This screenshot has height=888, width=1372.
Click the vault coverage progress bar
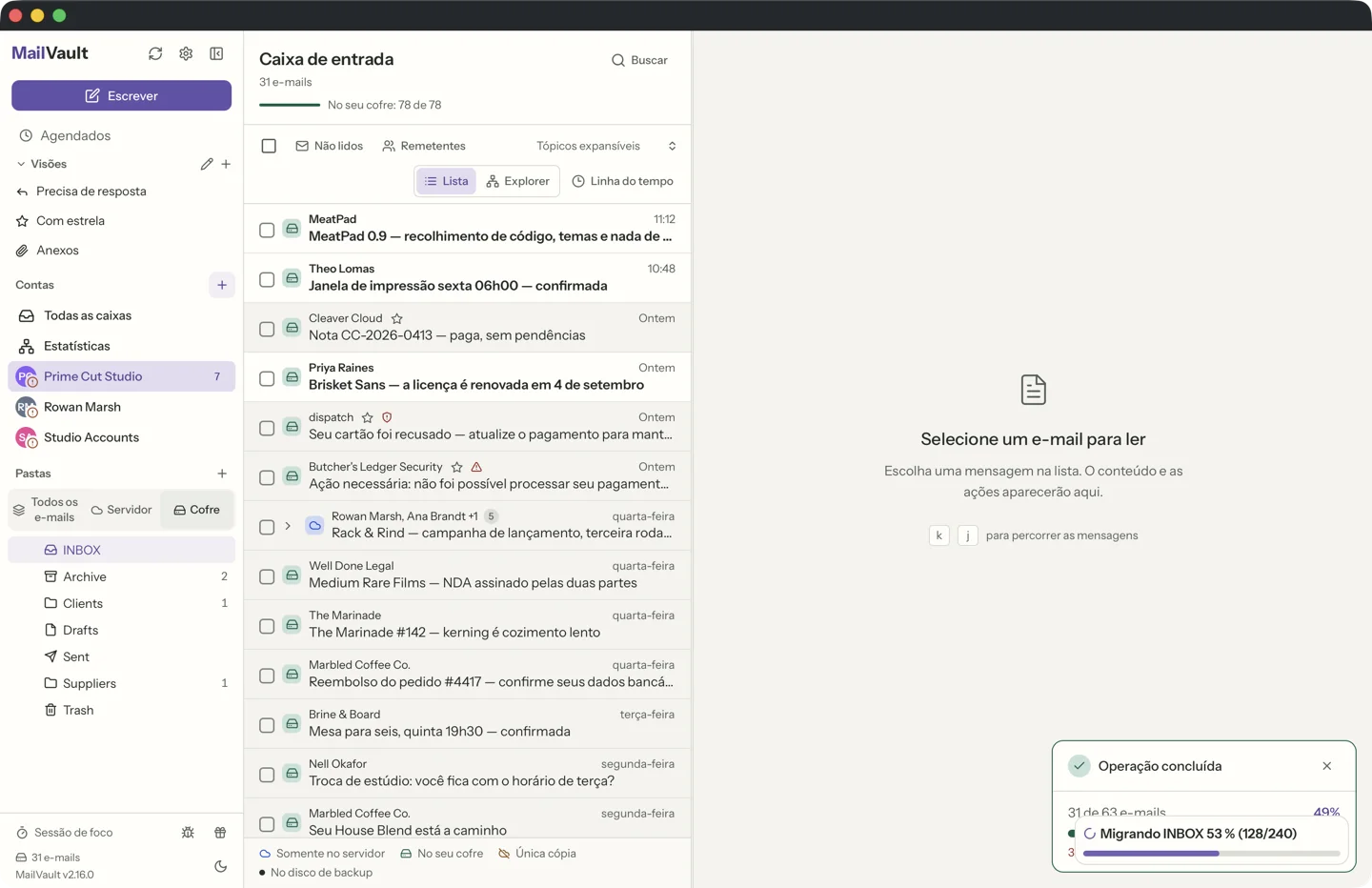pyautogui.click(x=290, y=105)
